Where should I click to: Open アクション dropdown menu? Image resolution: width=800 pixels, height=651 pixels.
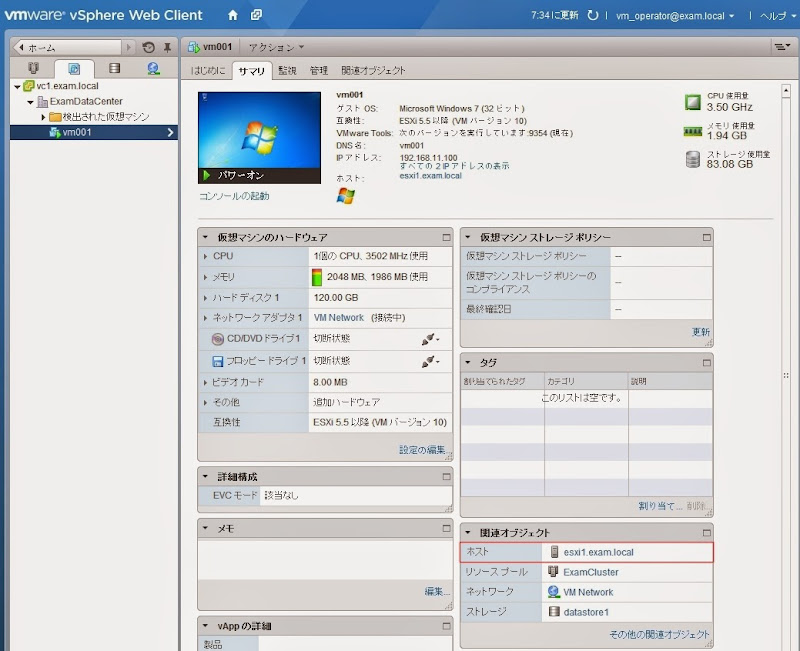tap(276, 47)
